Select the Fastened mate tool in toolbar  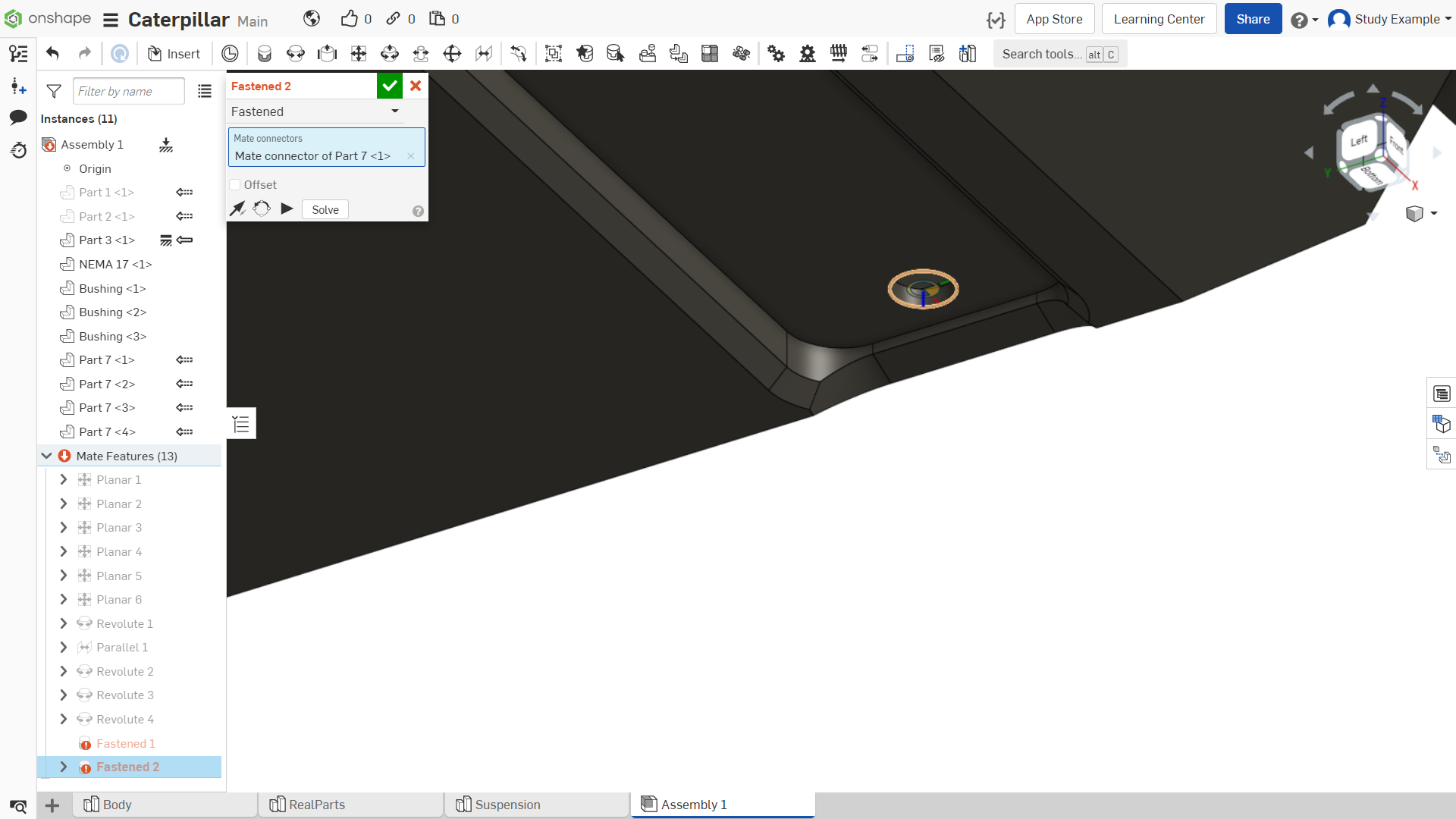click(x=265, y=54)
